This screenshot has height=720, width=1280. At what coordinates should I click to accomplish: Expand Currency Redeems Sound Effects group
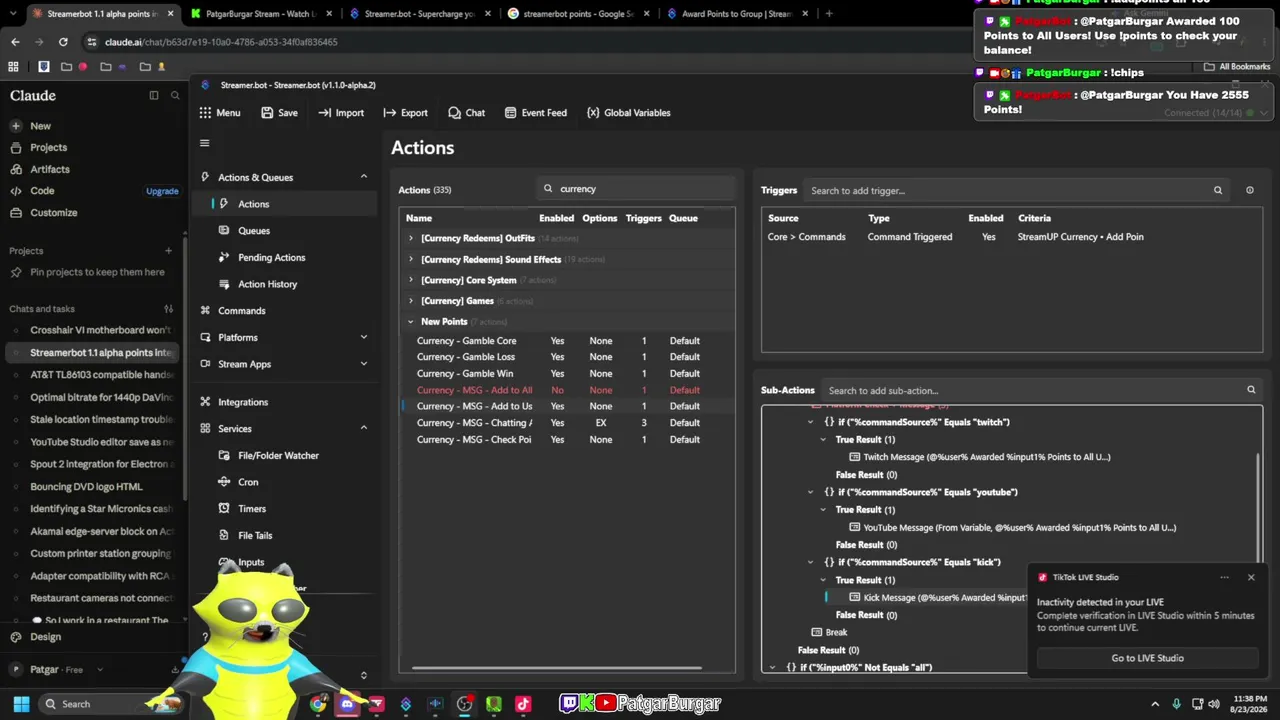pyautogui.click(x=410, y=259)
